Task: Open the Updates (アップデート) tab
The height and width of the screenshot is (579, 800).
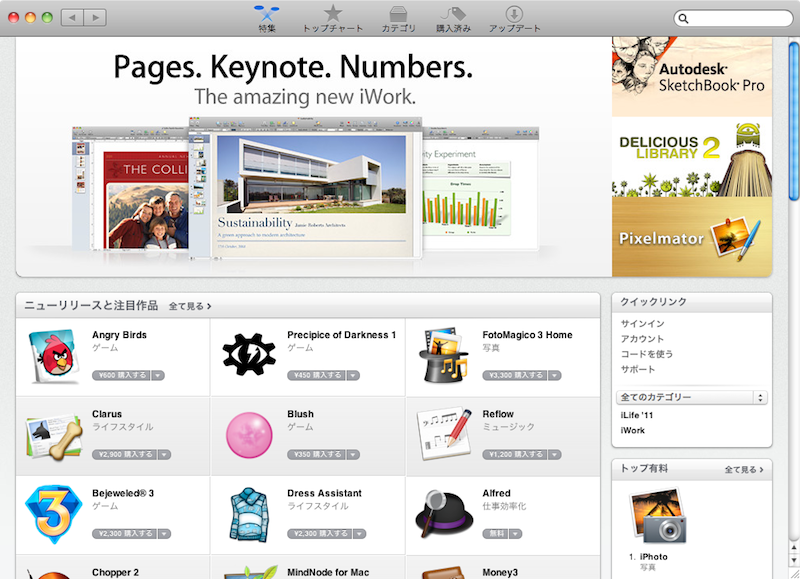Action: point(514,19)
